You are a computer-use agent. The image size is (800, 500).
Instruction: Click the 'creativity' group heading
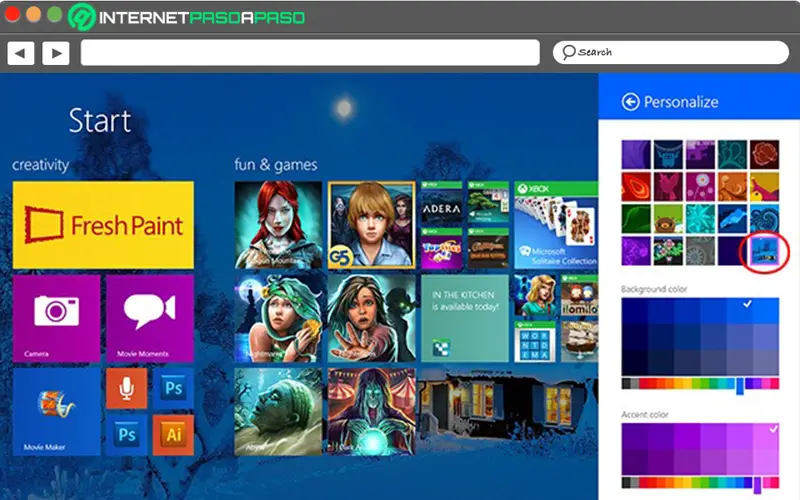[x=40, y=165]
